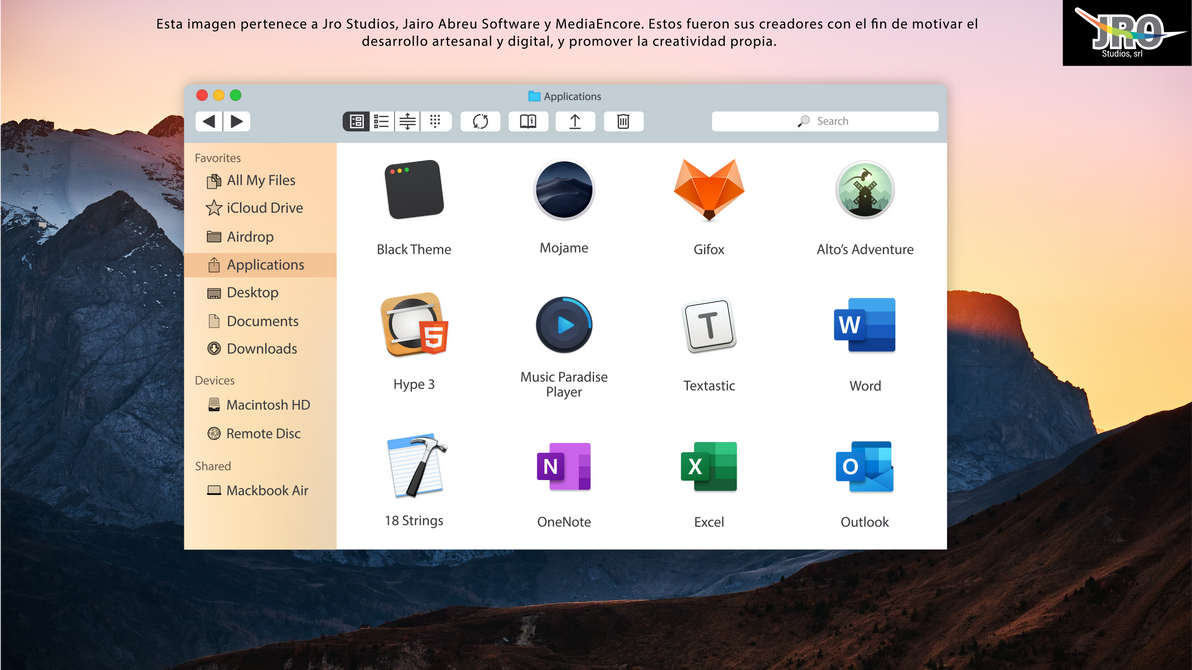Click the "Word" label text
Image resolution: width=1192 pixels, height=670 pixels.
[864, 386]
